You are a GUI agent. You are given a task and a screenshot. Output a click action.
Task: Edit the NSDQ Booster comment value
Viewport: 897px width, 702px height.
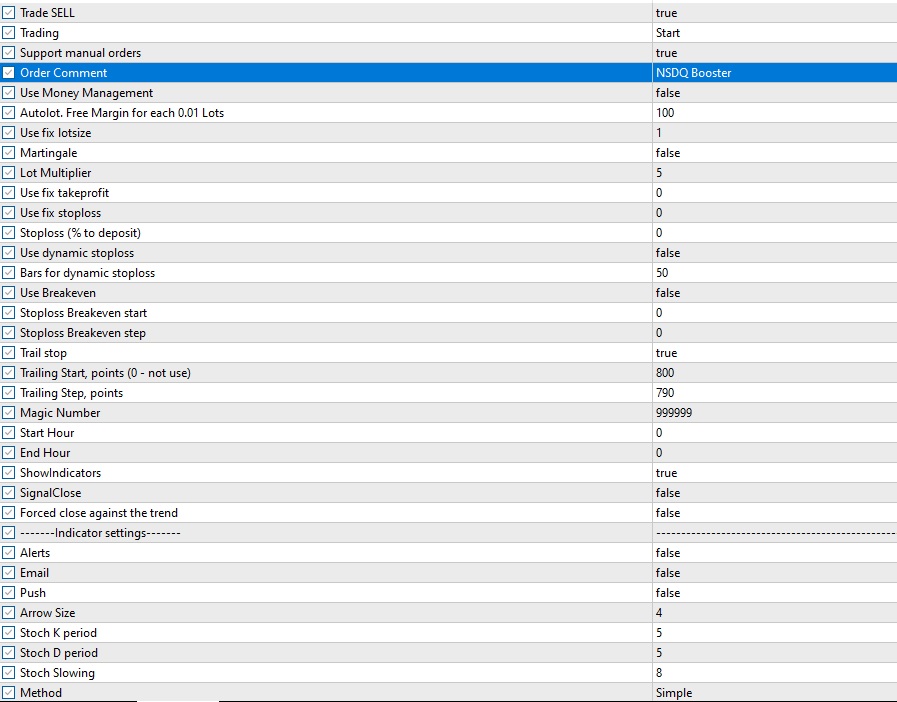tap(693, 73)
